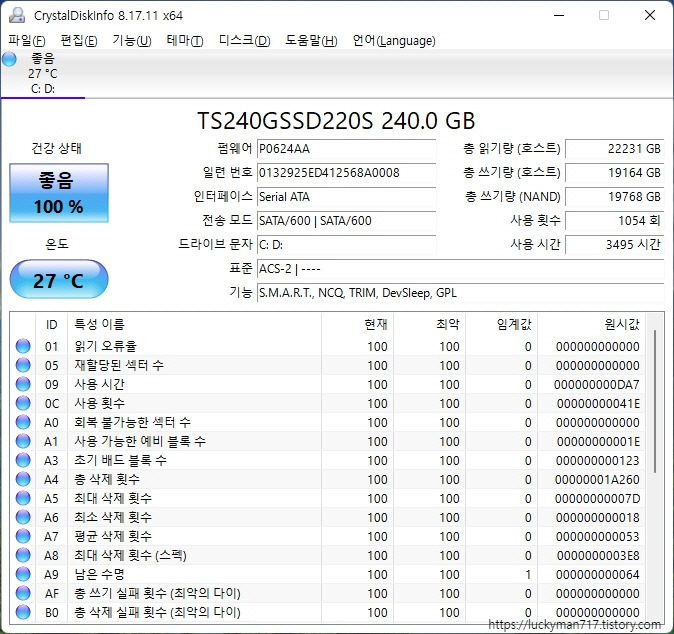Screen dimensions: 674x634
Task: Click the status orb for row A5
Action: [23, 498]
